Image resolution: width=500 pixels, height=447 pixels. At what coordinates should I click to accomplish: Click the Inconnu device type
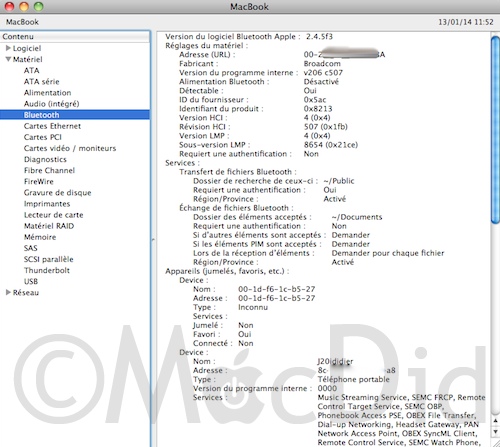pyautogui.click(x=253, y=307)
